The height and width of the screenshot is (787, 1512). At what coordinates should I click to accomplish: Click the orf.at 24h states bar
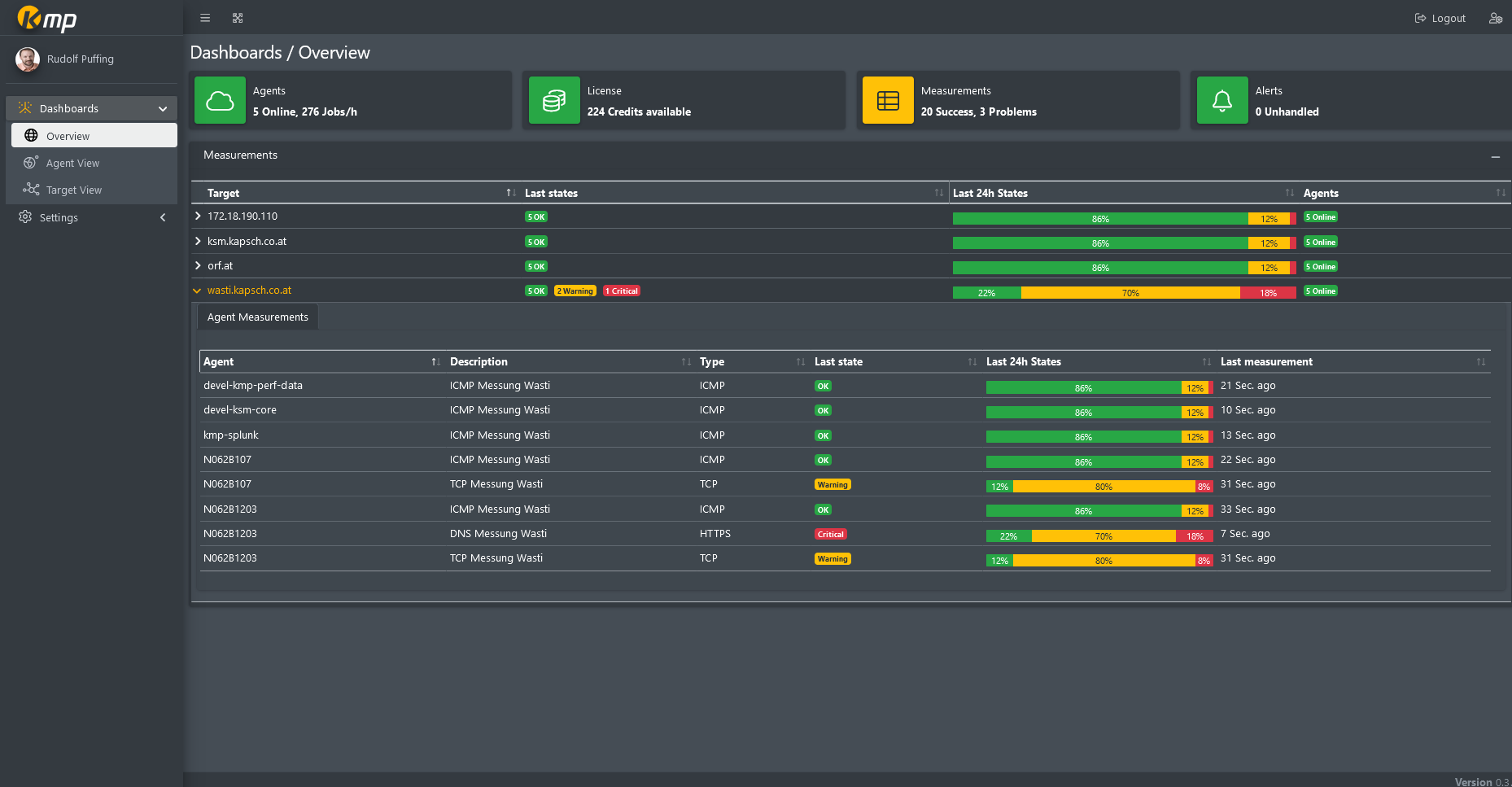coord(1124,268)
